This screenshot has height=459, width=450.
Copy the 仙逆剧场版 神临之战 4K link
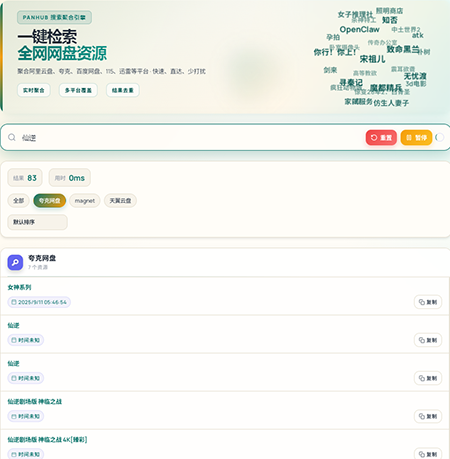point(428,454)
